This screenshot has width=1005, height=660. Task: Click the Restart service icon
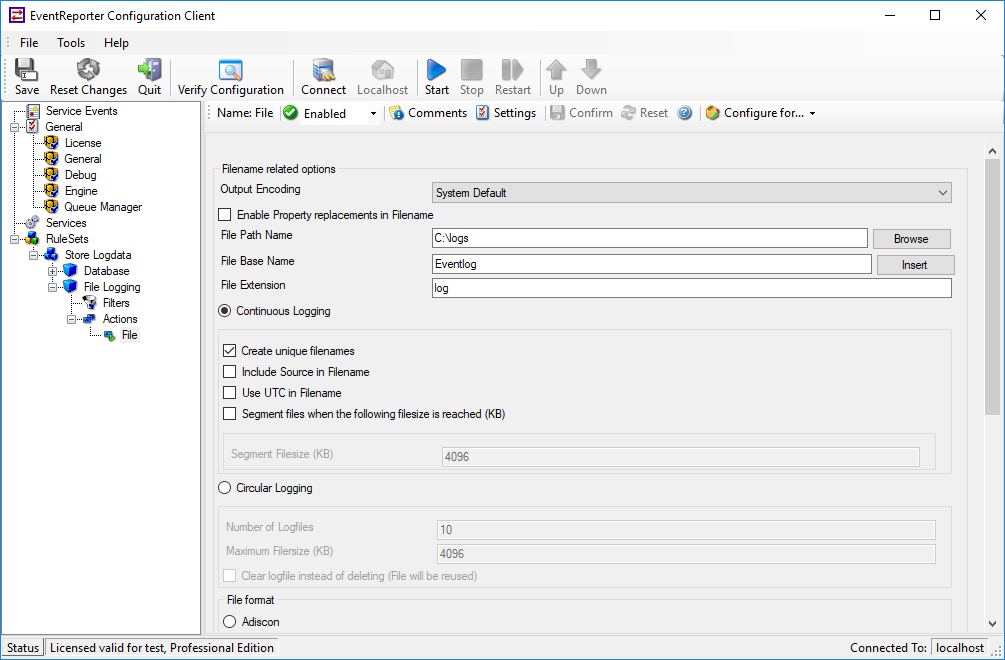513,77
